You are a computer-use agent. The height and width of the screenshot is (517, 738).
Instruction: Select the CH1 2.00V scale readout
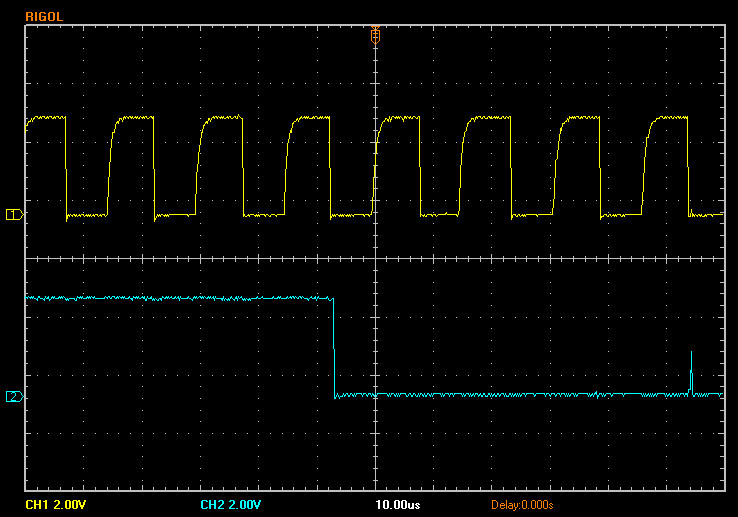[x=58, y=503]
